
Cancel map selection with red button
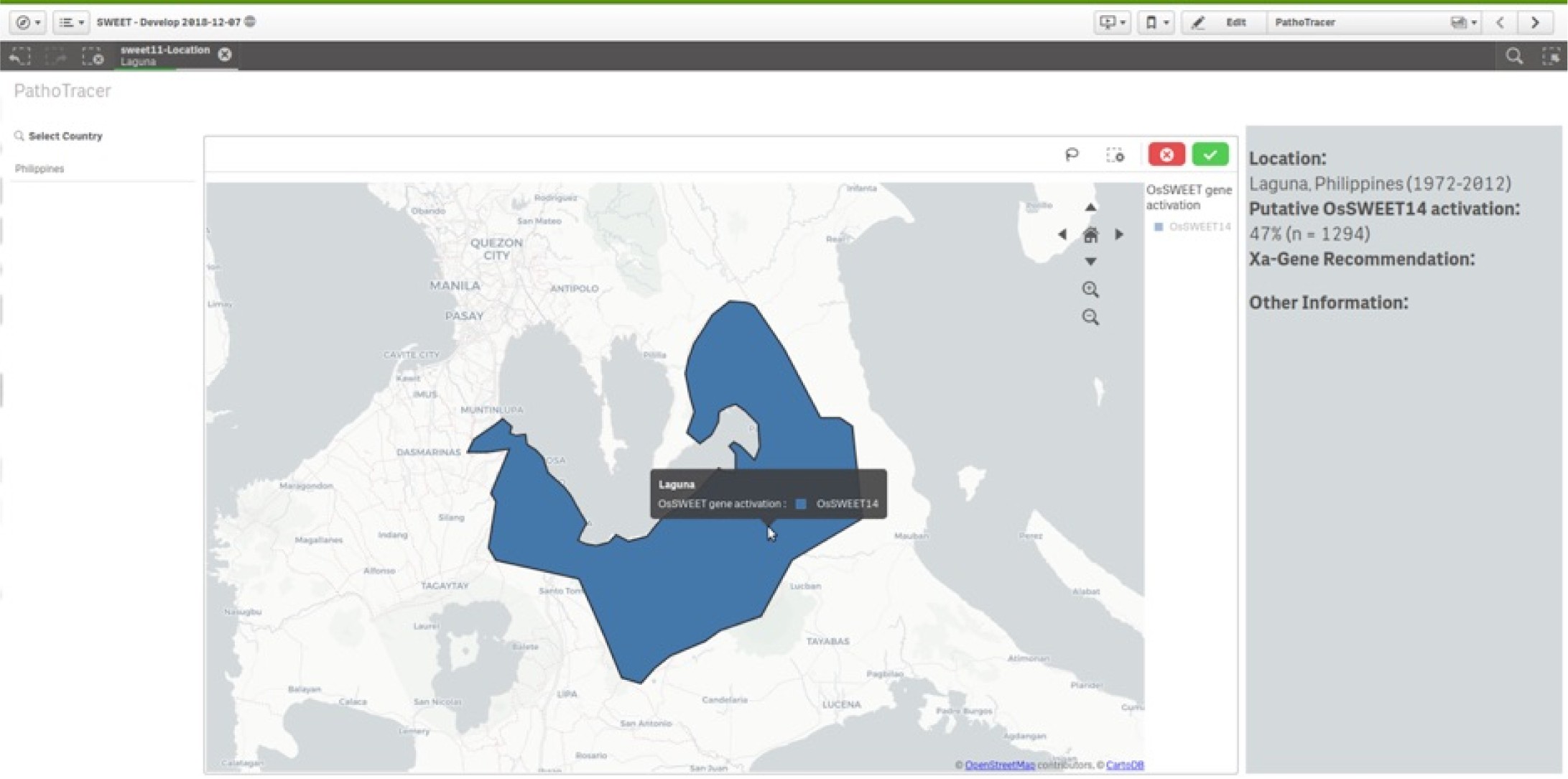pyautogui.click(x=1166, y=155)
